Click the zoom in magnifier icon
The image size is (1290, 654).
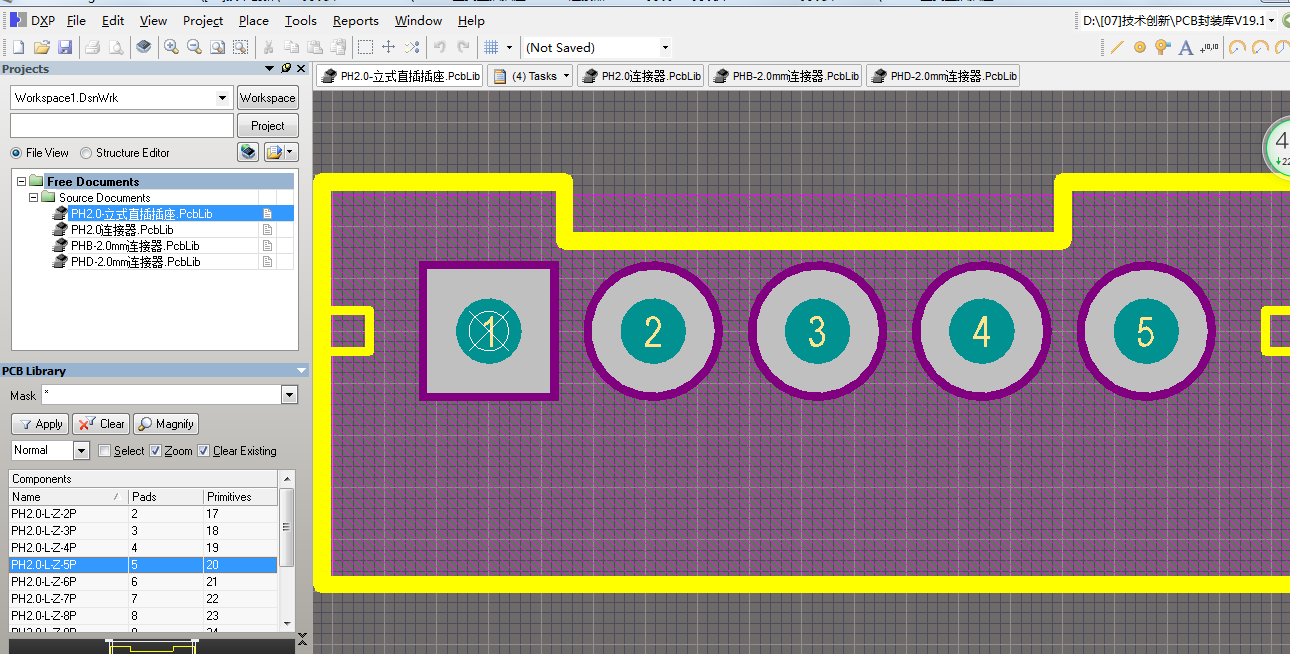point(172,47)
